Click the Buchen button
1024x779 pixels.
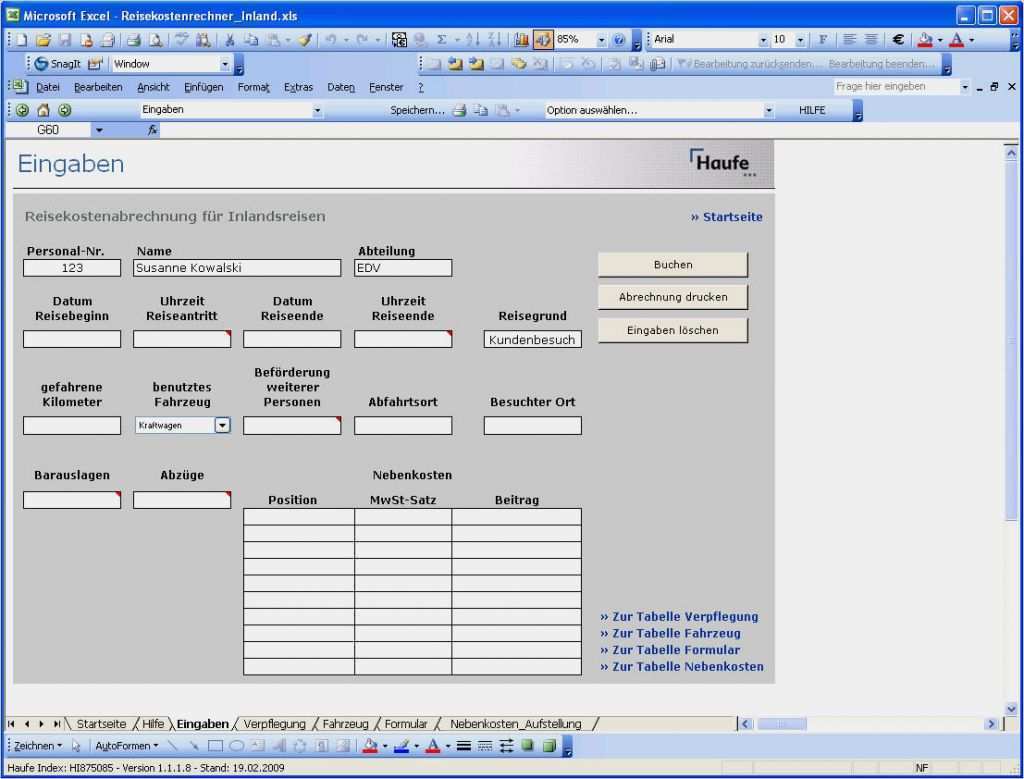(672, 265)
